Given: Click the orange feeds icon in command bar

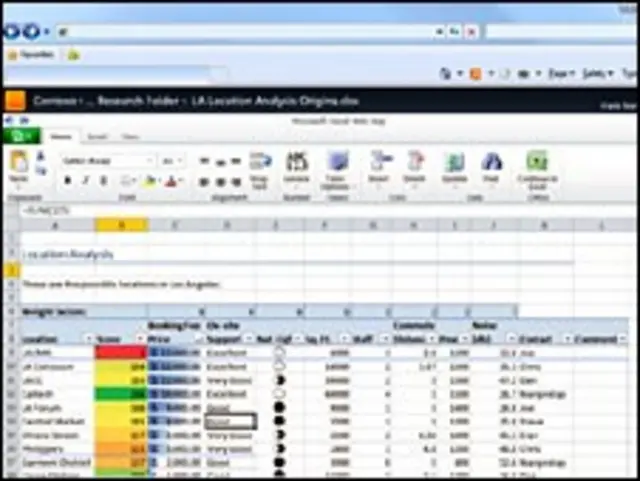Looking at the screenshot, I should tap(476, 73).
